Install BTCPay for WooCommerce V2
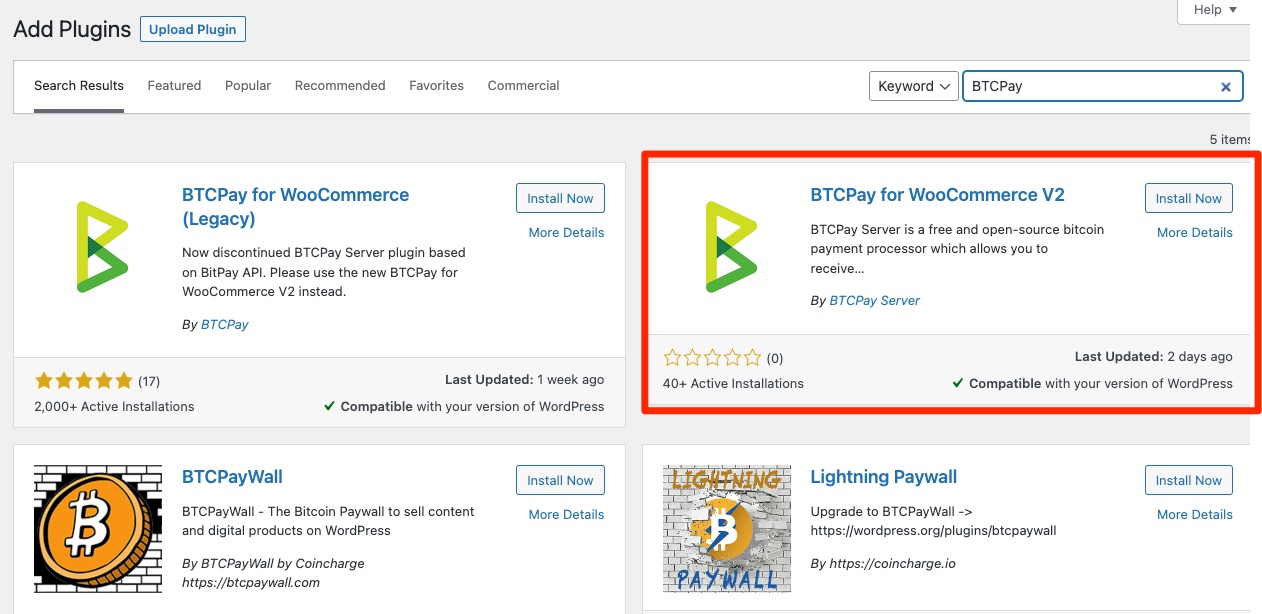 coord(1188,198)
